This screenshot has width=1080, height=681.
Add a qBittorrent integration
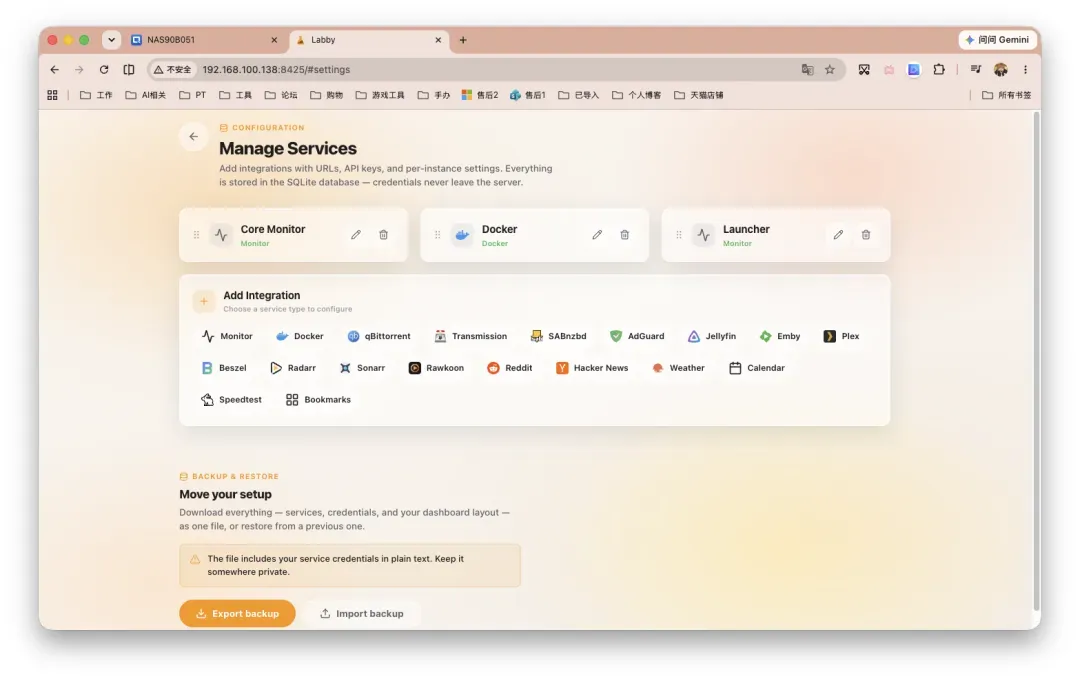379,336
